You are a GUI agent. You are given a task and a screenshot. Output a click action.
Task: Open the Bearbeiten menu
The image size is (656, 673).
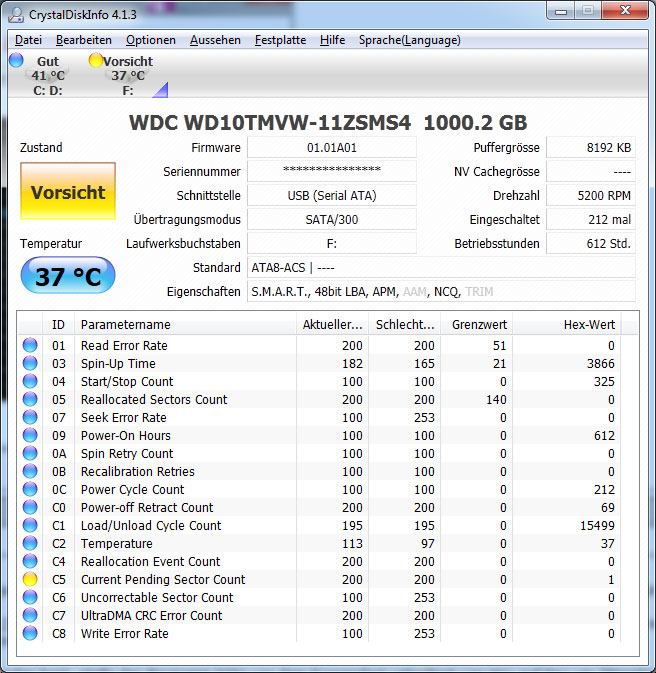tap(84, 40)
